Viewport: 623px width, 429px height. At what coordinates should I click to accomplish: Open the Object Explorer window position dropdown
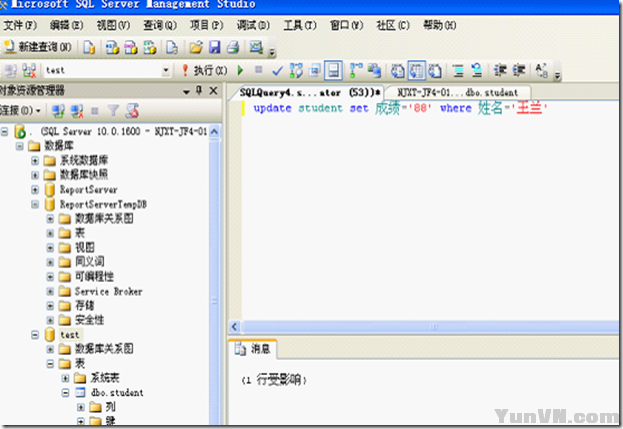click(186, 91)
